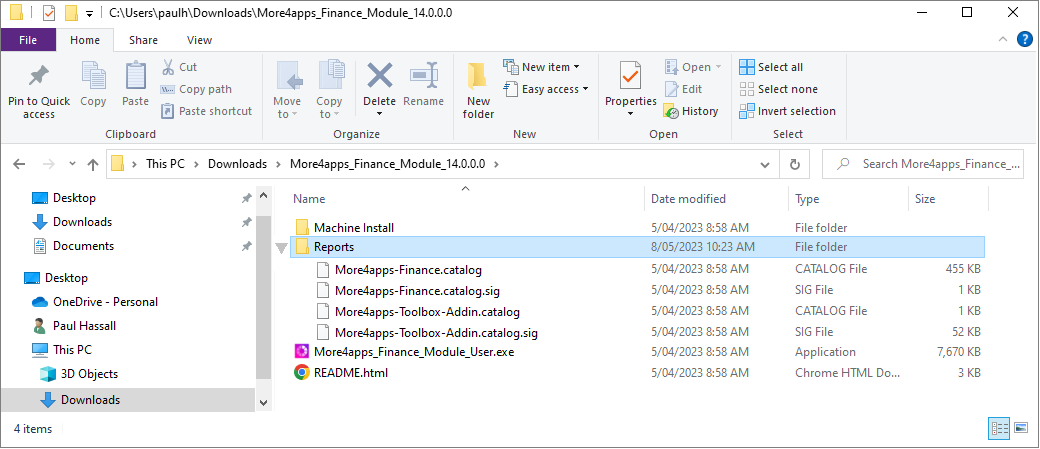The width and height of the screenshot is (1040, 449).
Task: Click Downloads in the address bar
Action: tap(237, 164)
